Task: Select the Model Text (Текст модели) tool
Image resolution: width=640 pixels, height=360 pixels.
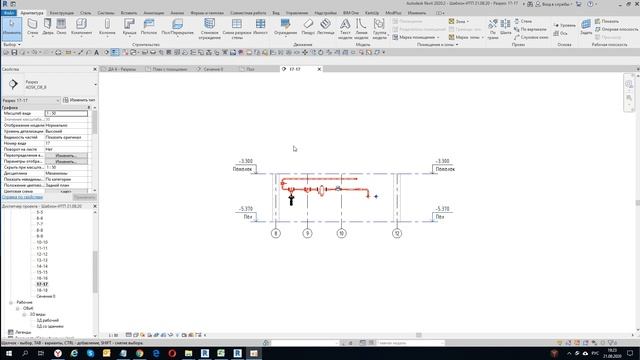Action: (345, 29)
